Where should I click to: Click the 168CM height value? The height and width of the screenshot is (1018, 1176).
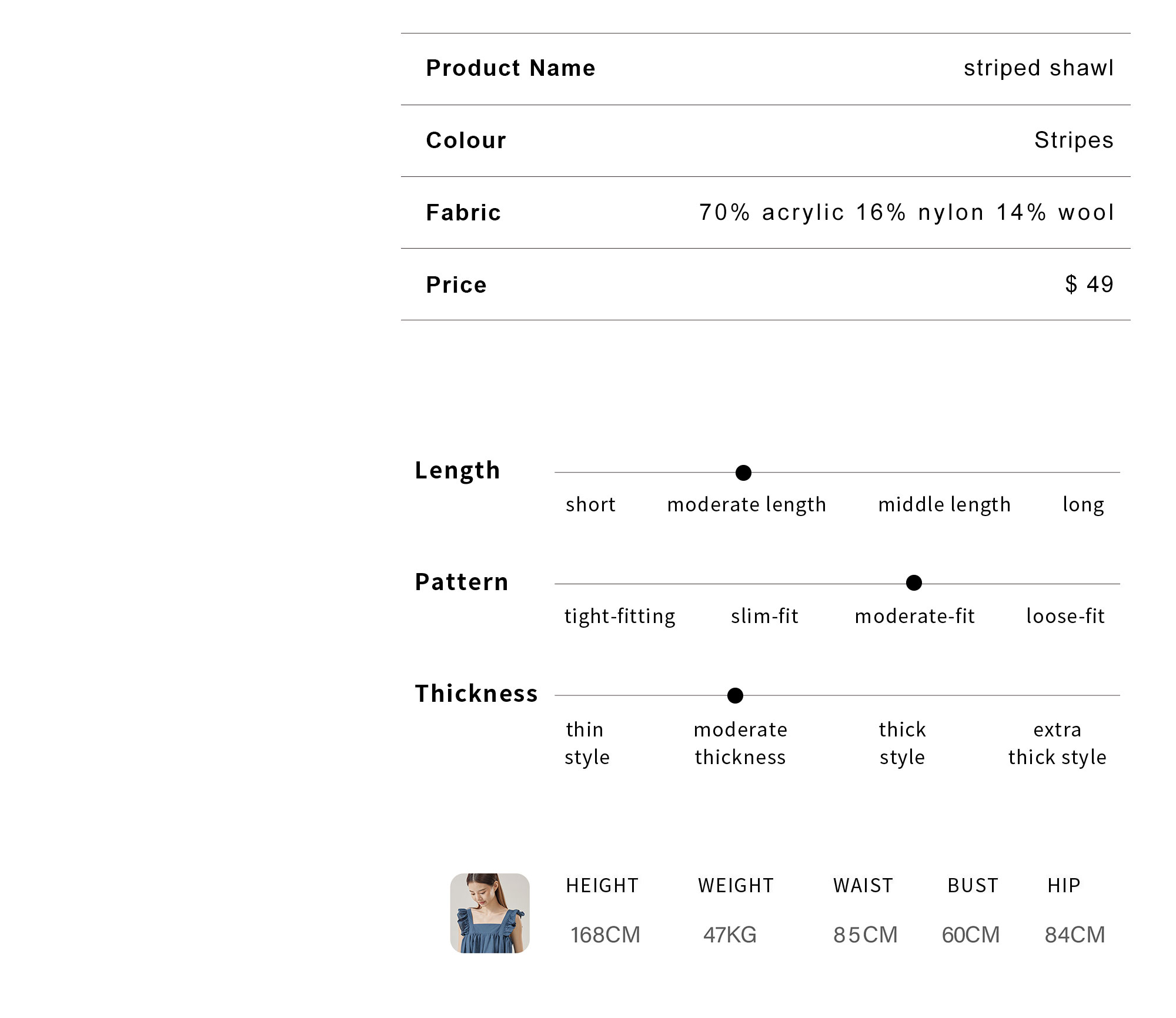[x=605, y=935]
